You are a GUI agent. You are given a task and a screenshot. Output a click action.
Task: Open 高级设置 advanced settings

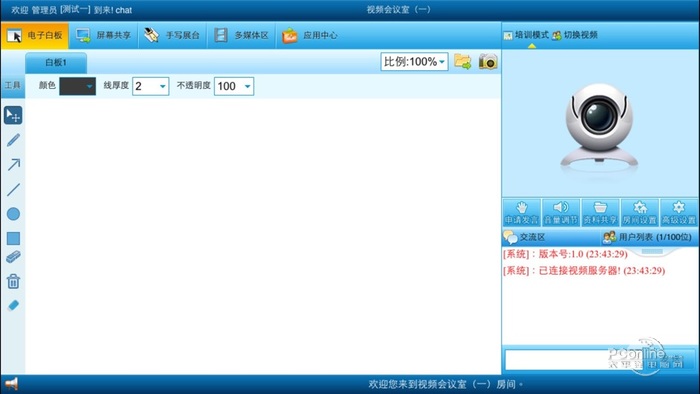pyautogui.click(x=679, y=213)
